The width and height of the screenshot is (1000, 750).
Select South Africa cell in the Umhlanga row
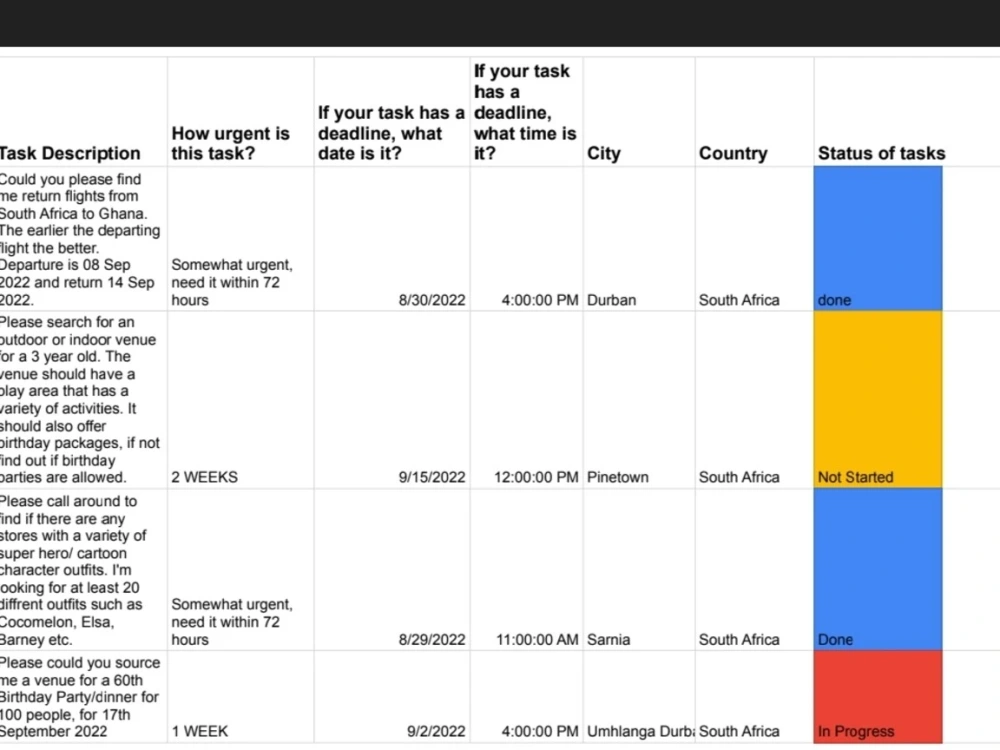tap(754, 697)
